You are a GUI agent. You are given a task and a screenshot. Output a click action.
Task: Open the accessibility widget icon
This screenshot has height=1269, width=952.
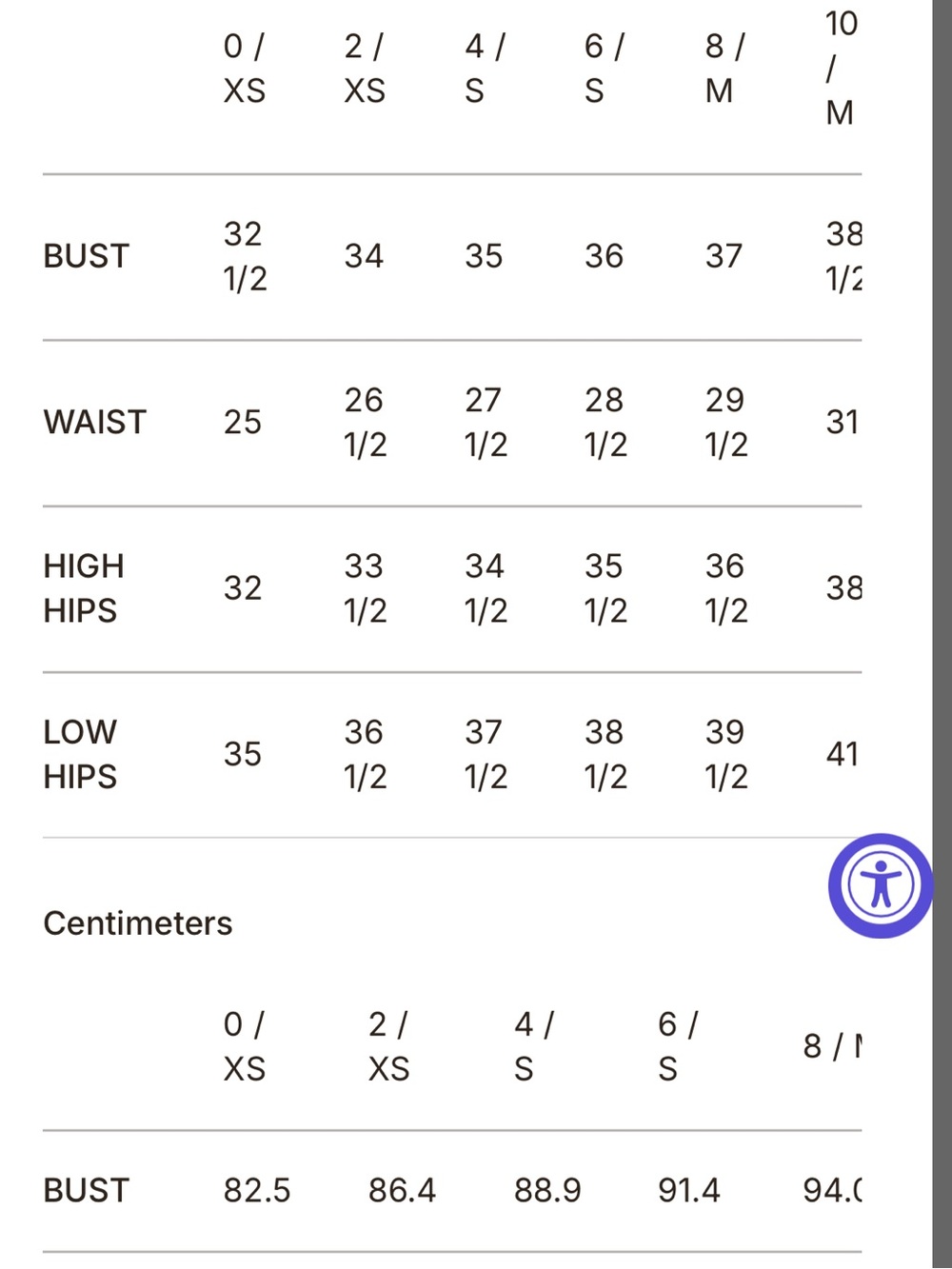(881, 886)
